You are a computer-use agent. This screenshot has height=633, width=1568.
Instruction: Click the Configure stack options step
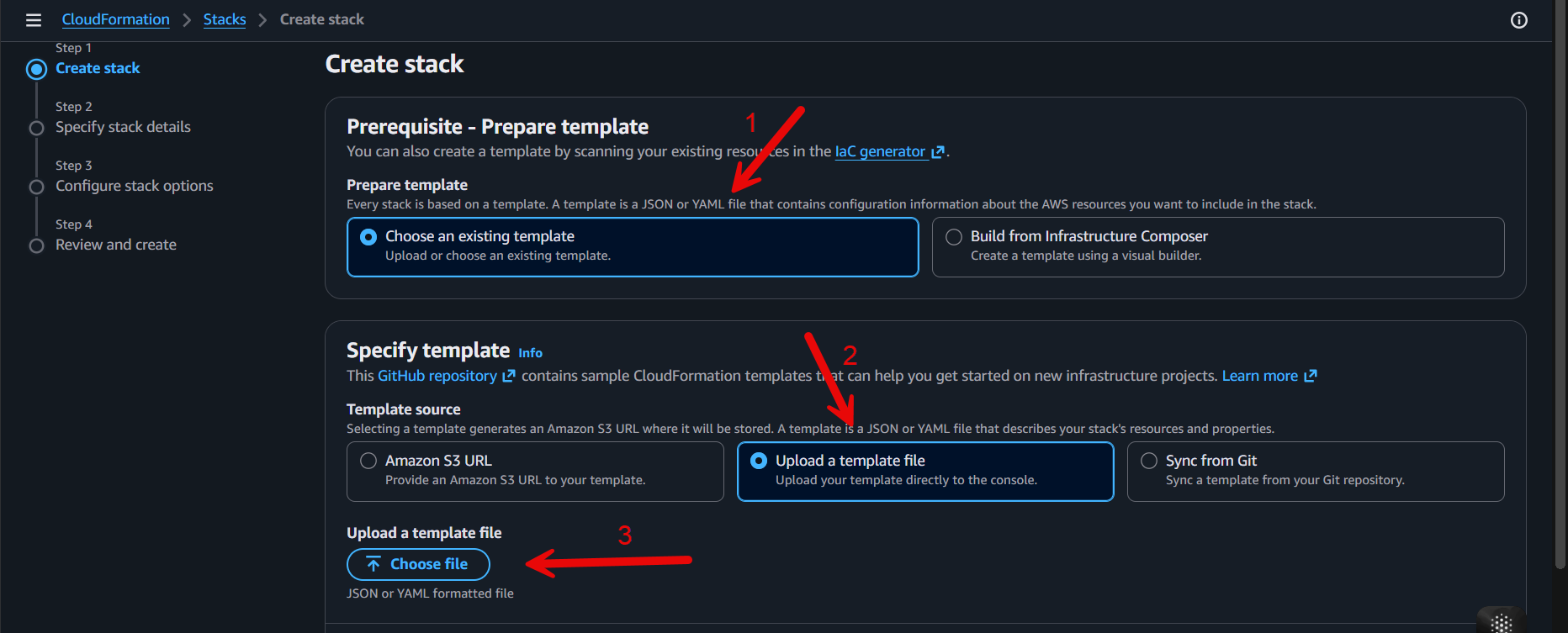(x=135, y=186)
